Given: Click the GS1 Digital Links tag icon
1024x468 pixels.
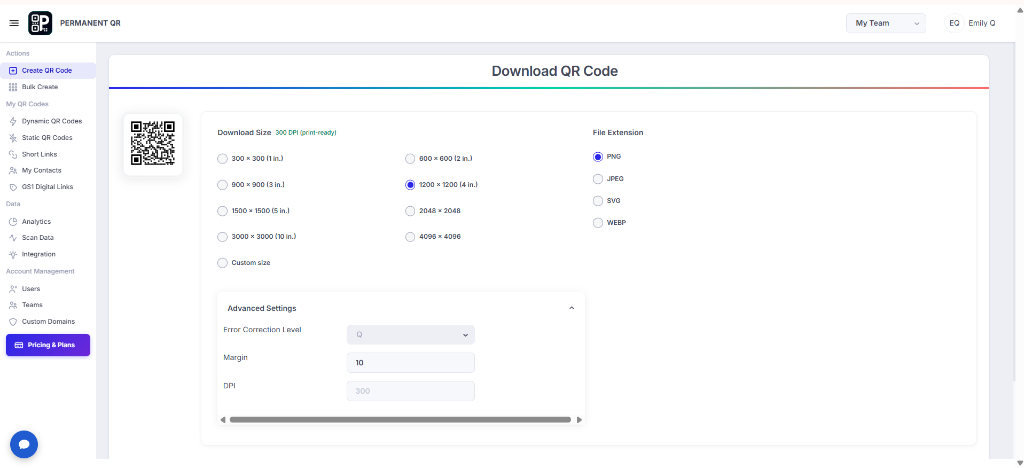Looking at the screenshot, I should [x=13, y=187].
